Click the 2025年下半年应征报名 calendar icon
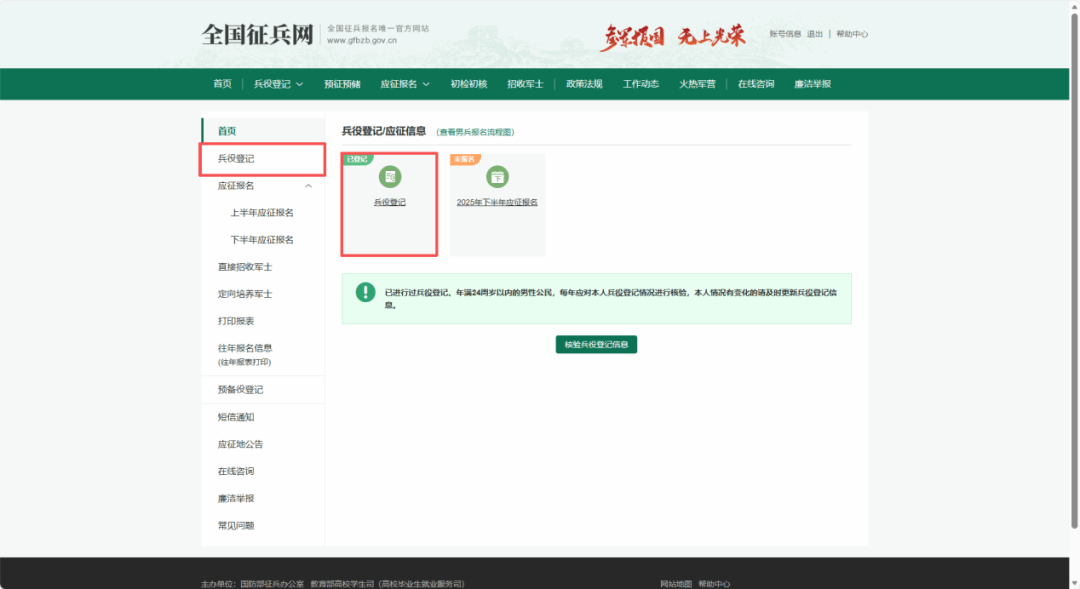This screenshot has height=589, width=1080. 497,177
